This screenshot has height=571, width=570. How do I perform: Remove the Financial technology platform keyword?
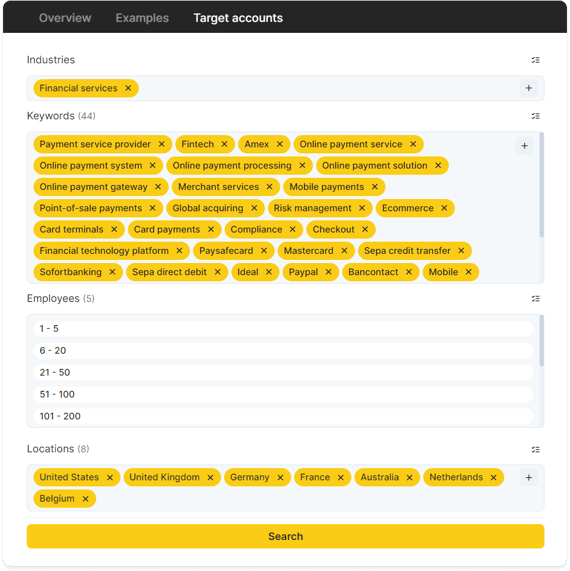tap(179, 251)
